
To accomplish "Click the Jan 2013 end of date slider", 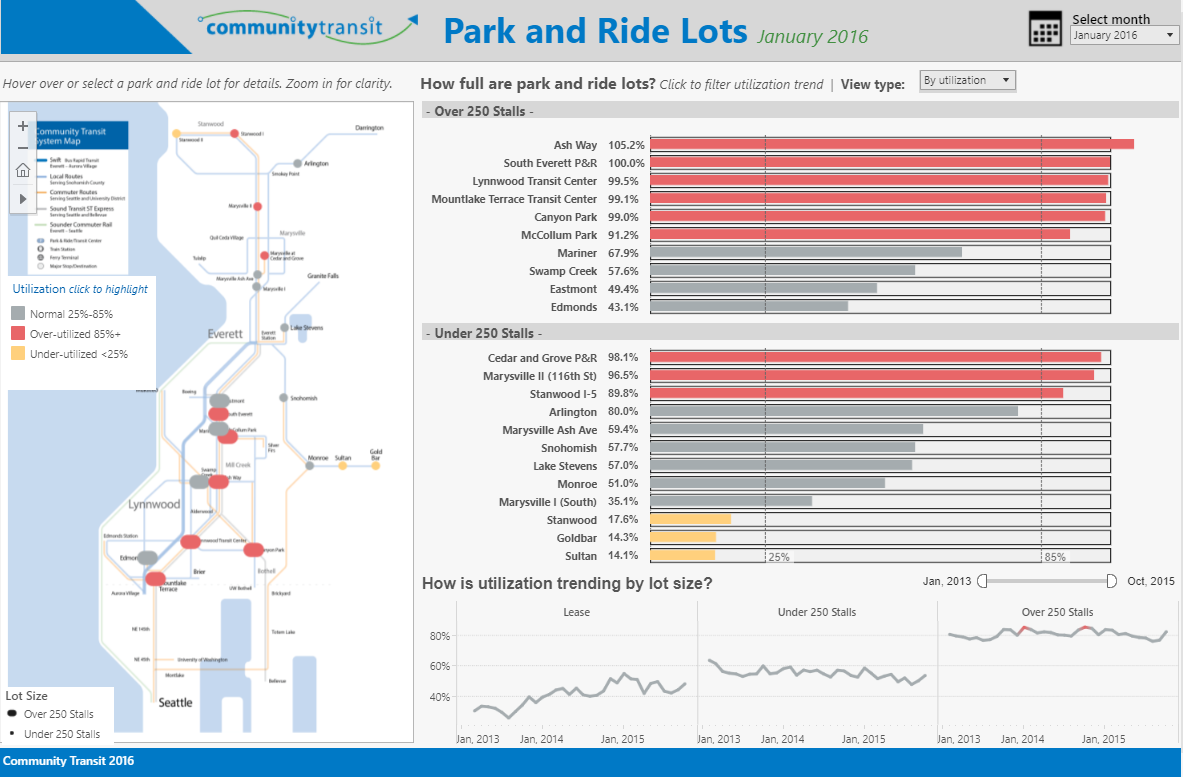I will [x=984, y=580].
